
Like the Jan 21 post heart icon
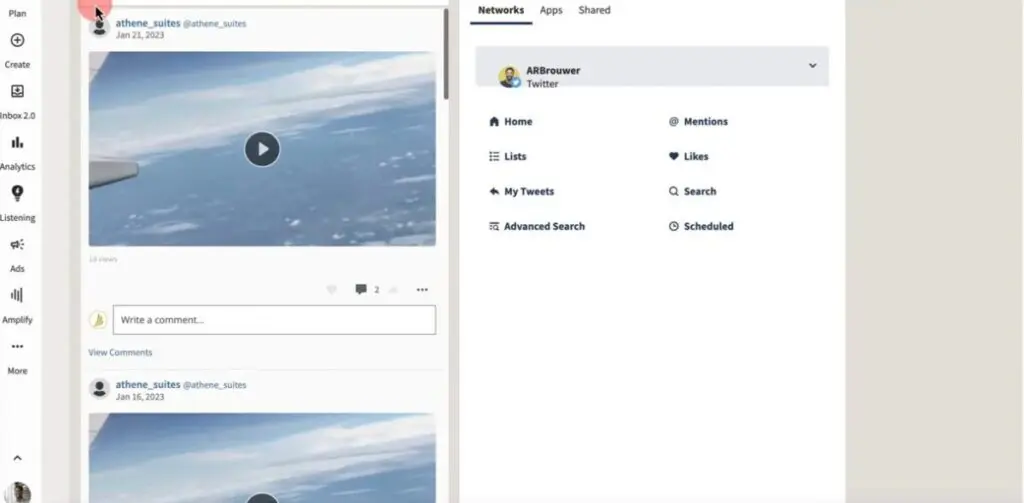pos(332,290)
